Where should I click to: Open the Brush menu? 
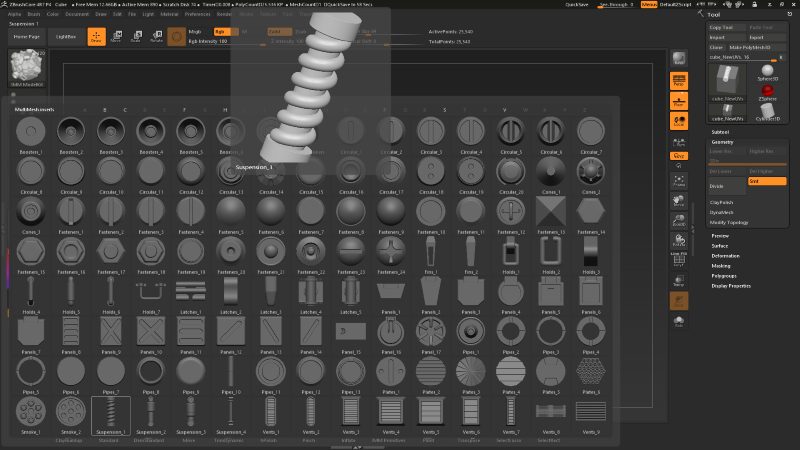coord(33,15)
